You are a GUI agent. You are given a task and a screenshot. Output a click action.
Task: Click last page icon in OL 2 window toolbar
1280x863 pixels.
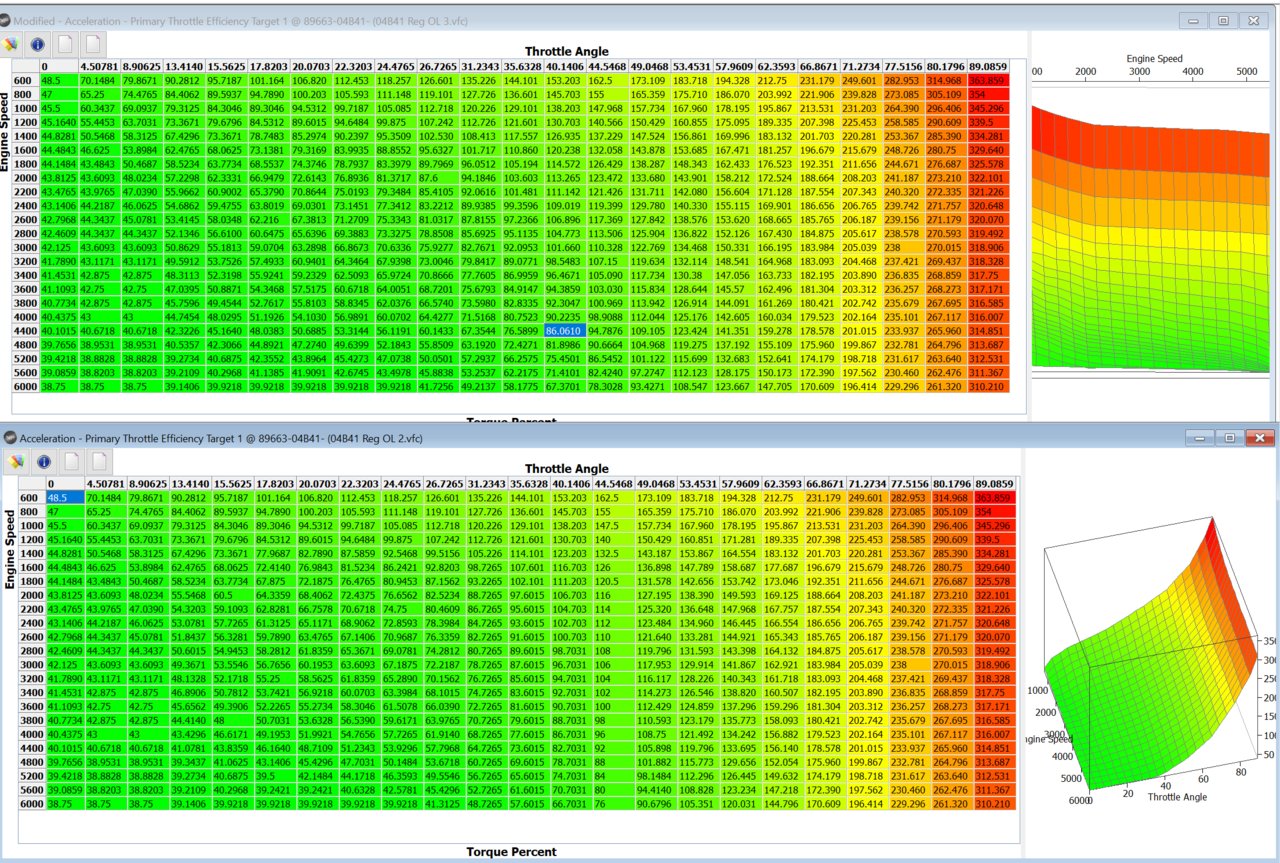98,461
